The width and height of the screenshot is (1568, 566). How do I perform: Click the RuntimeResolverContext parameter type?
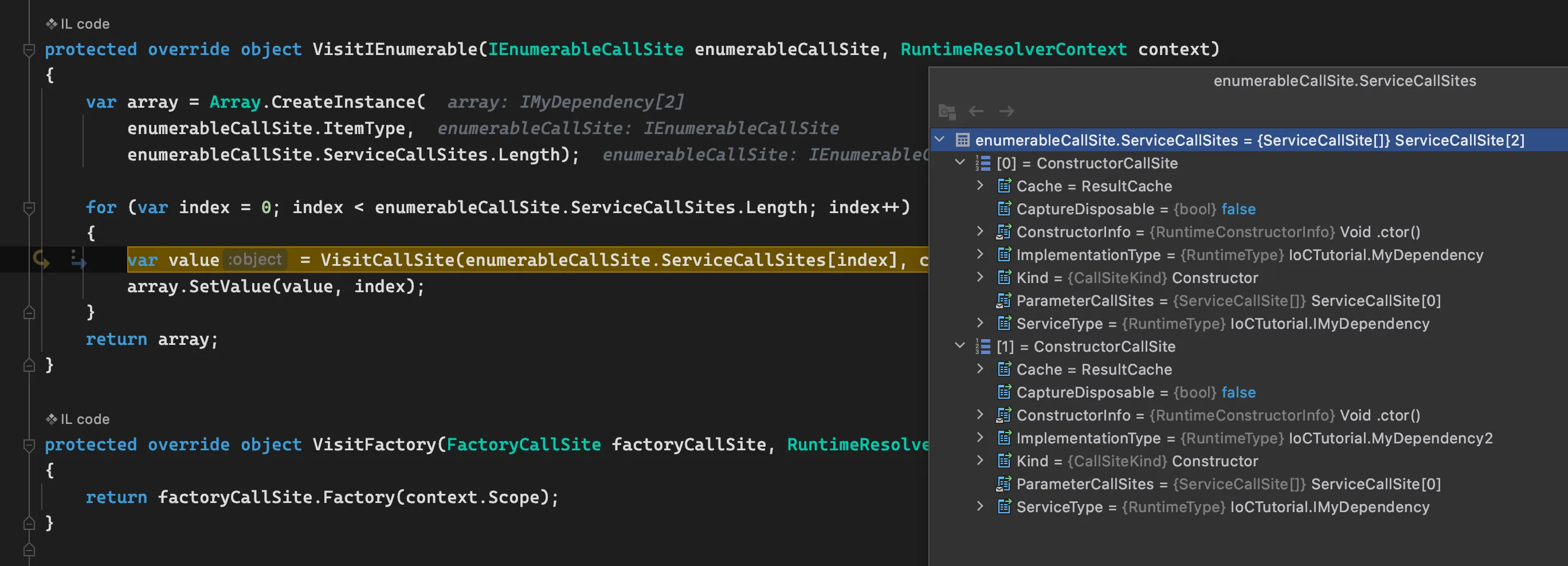[1013, 49]
